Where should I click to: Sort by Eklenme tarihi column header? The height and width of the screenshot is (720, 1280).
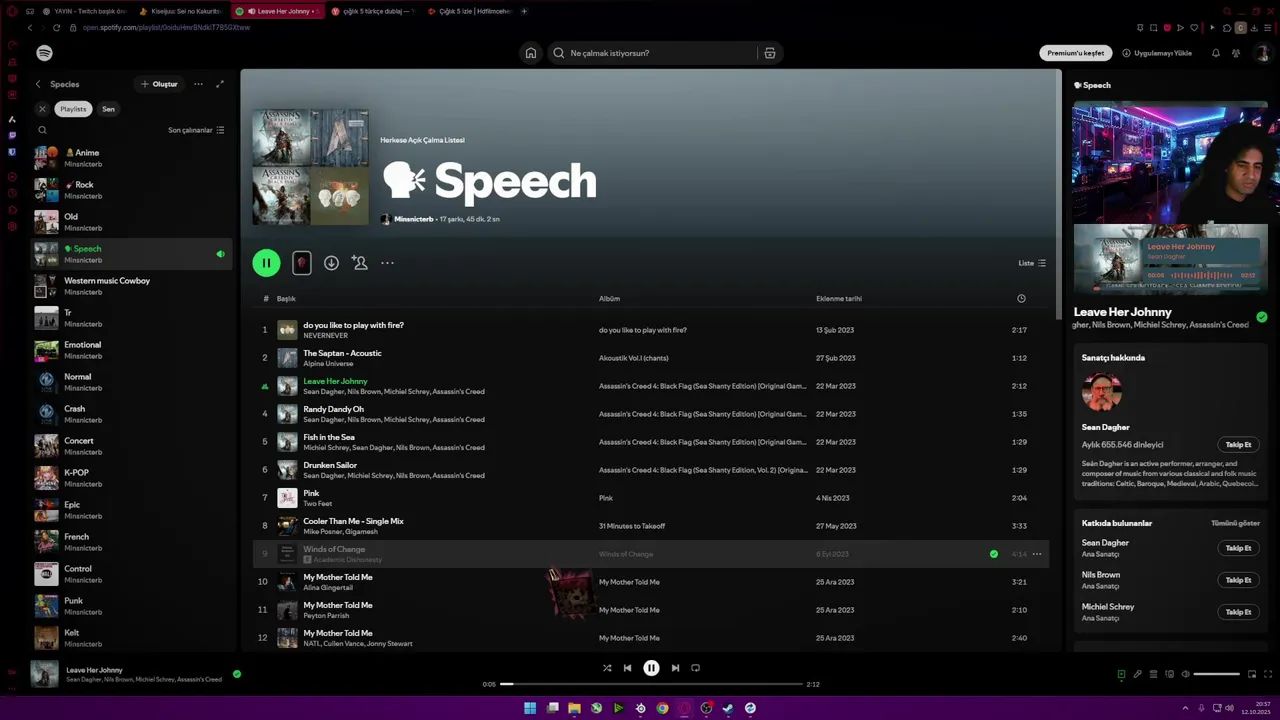point(838,299)
